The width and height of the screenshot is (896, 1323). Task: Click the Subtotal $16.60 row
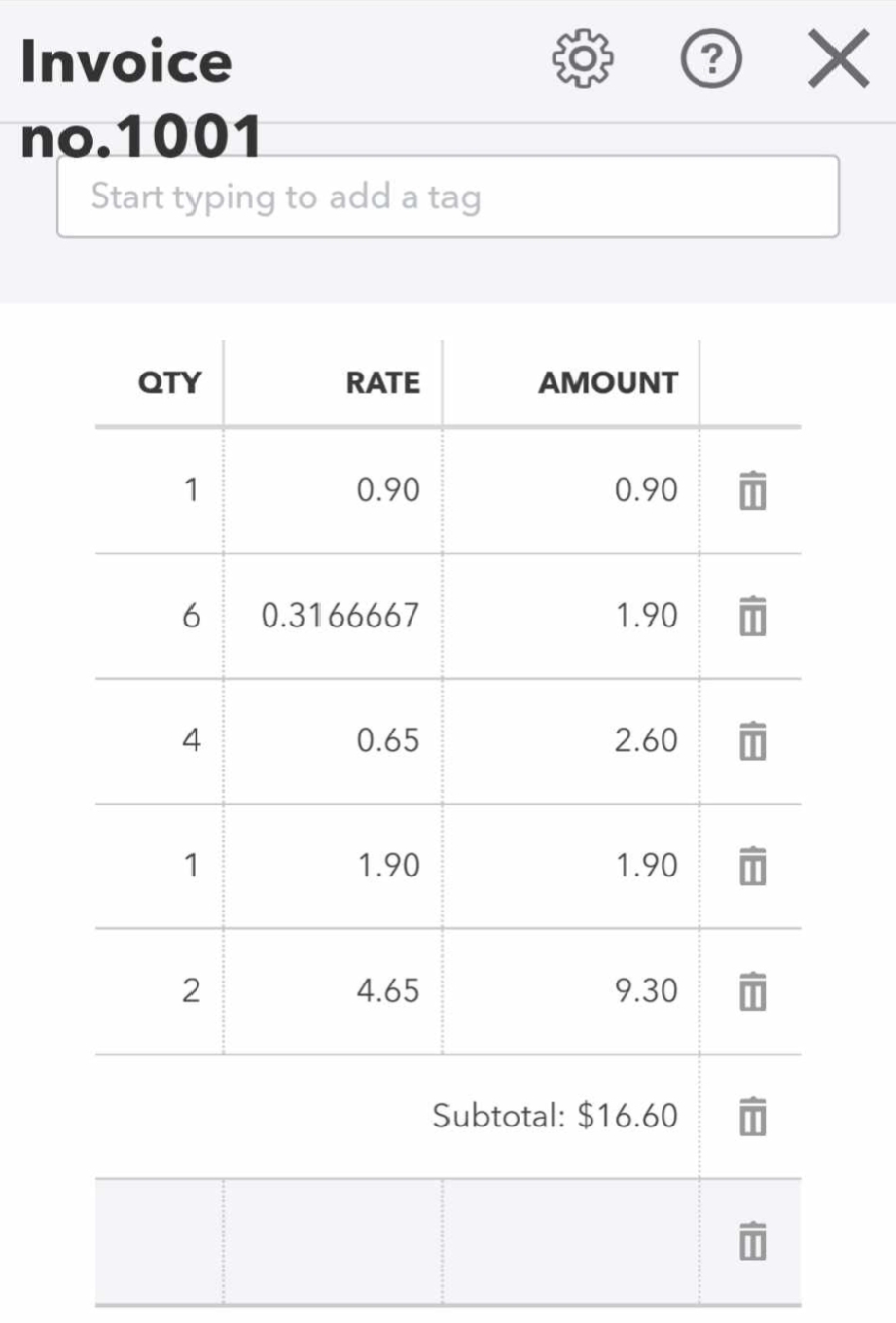(555, 1116)
